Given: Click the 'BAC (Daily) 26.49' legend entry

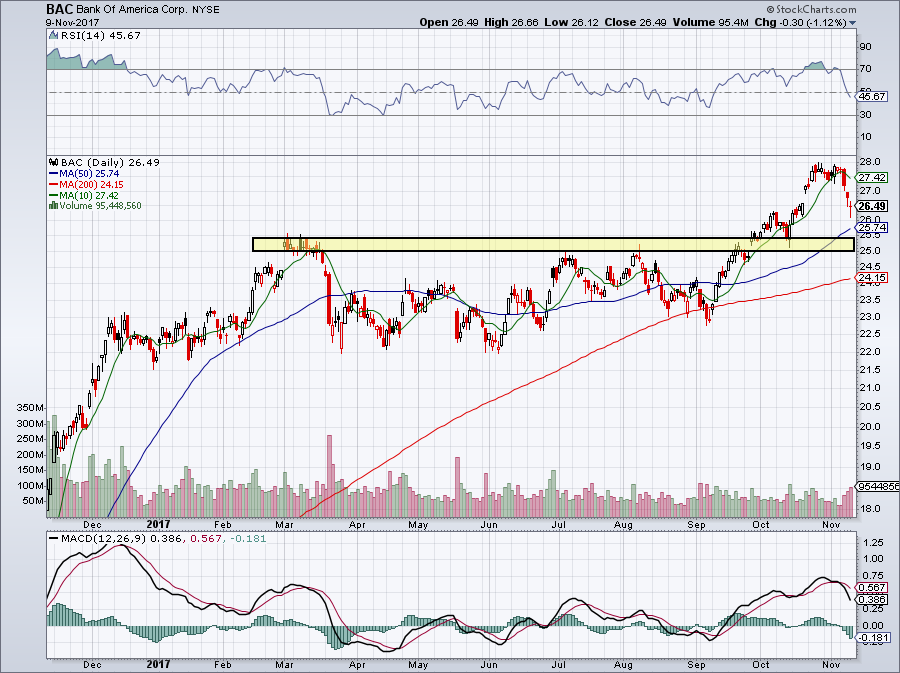Looking at the screenshot, I should click(x=110, y=162).
